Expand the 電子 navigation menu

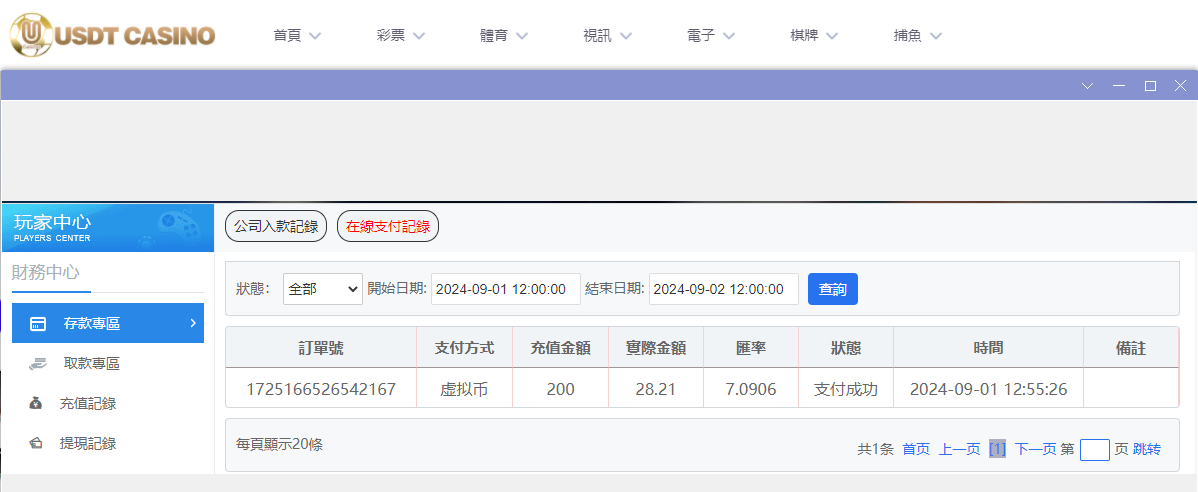point(711,36)
